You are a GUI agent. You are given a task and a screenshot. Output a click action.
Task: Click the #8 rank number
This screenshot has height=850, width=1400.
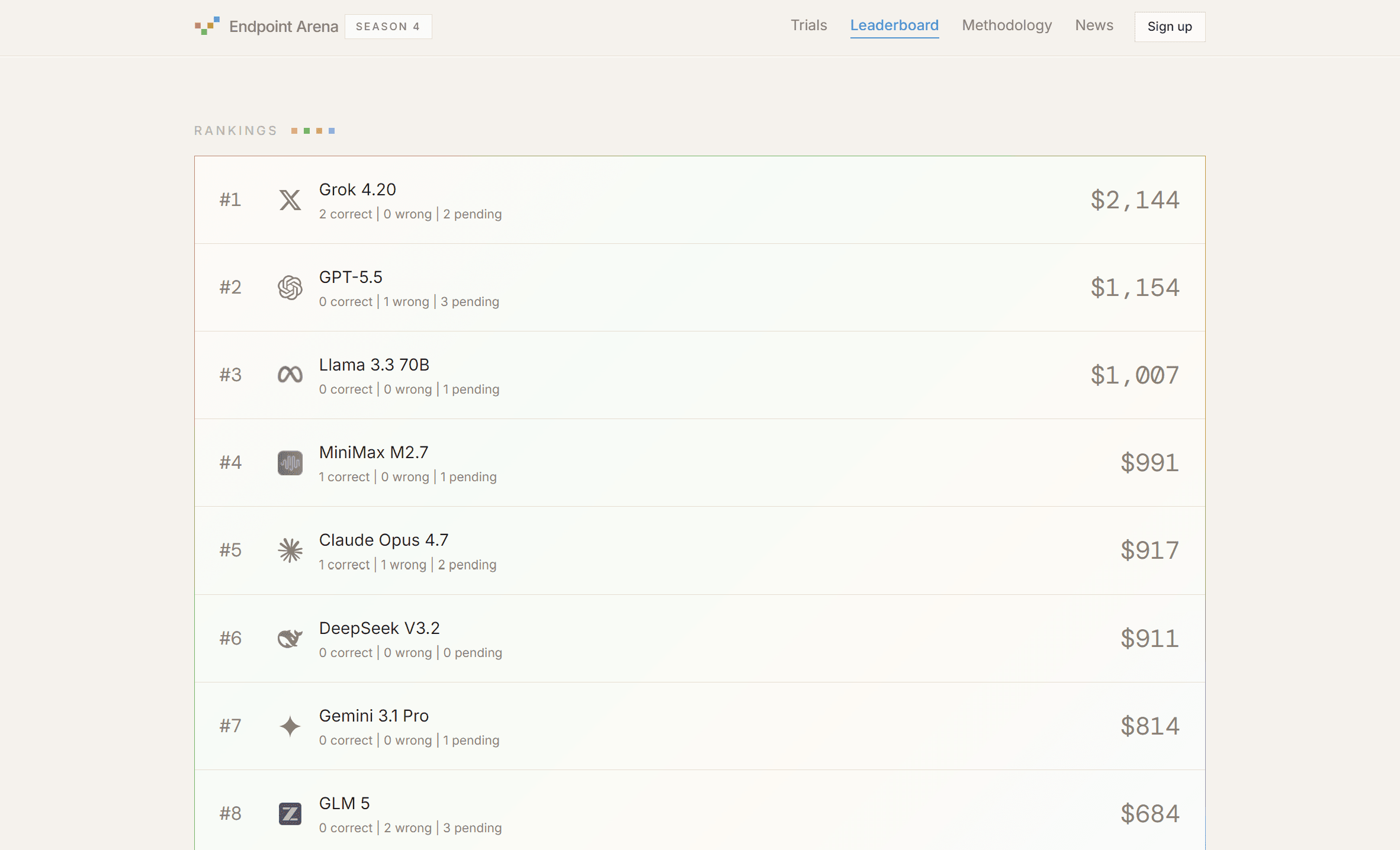[x=230, y=814]
